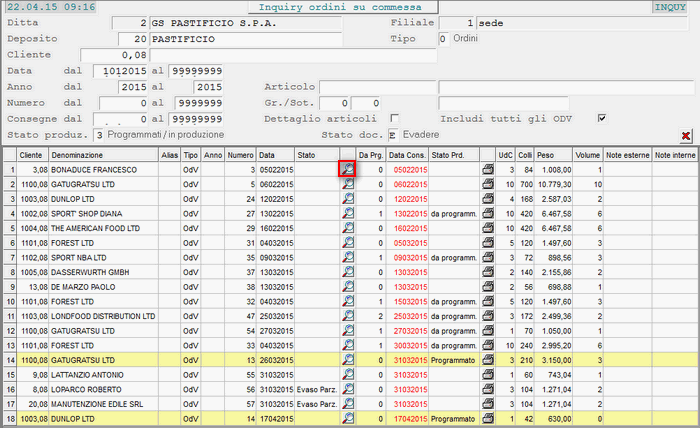The image size is (700, 428).
Task: Open magnifier detail for LOPARCO ROBERTO
Action: (348, 389)
